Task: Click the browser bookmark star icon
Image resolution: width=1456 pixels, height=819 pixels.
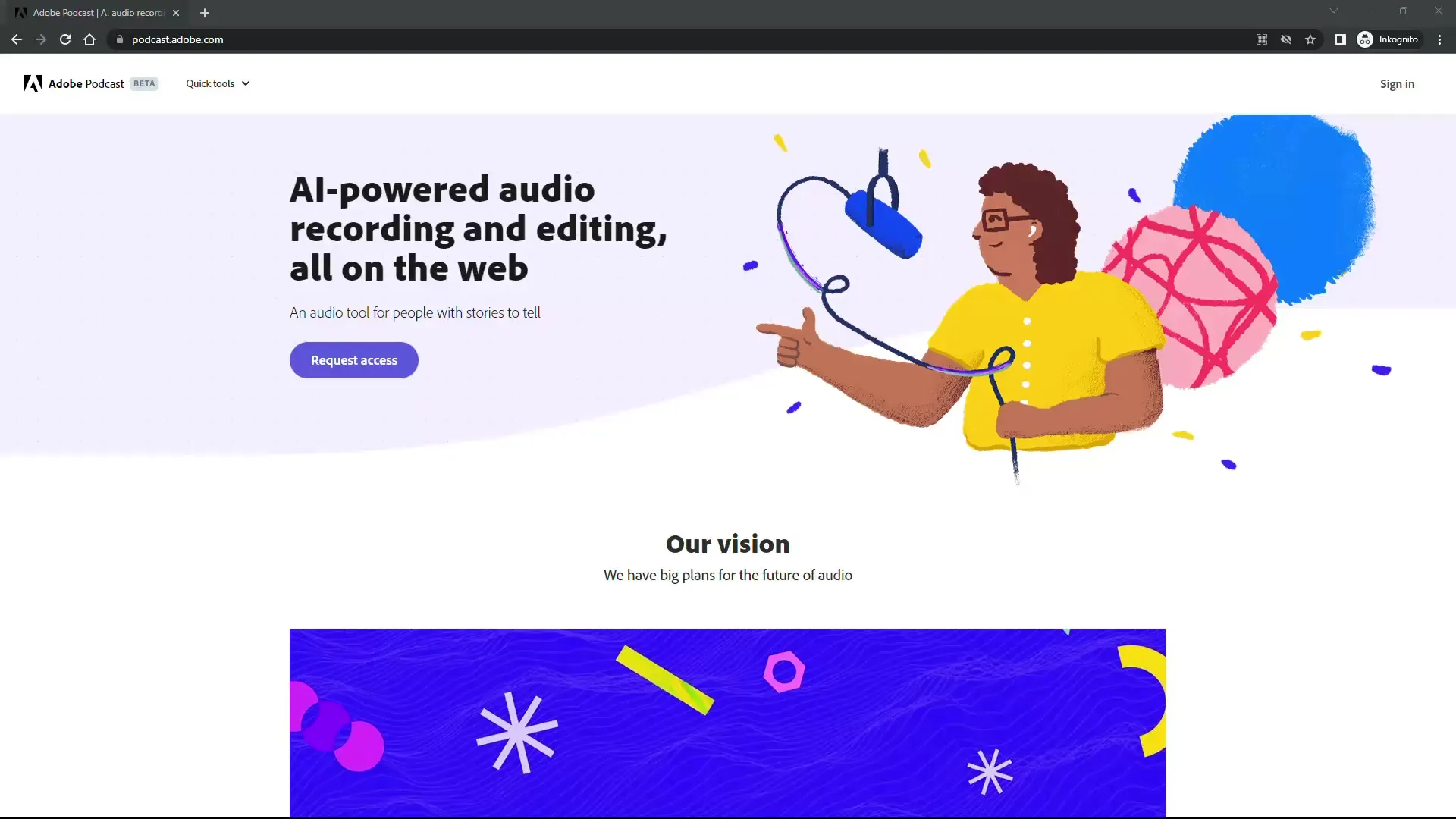Action: coord(1312,39)
